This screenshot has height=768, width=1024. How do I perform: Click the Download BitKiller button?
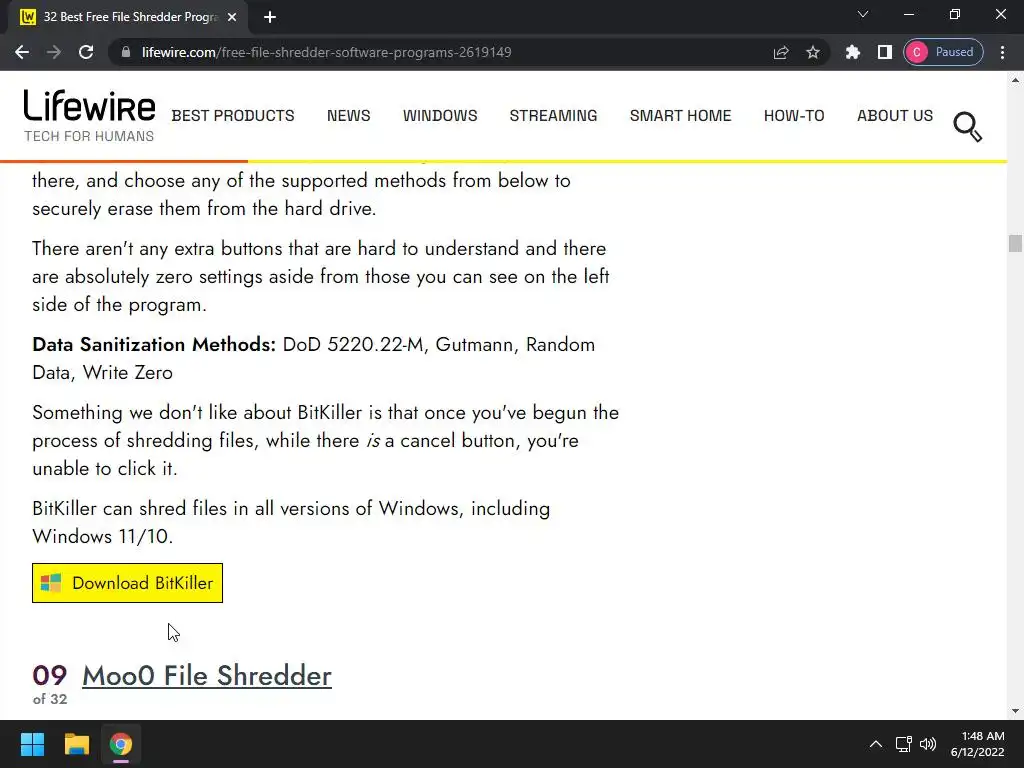click(127, 583)
